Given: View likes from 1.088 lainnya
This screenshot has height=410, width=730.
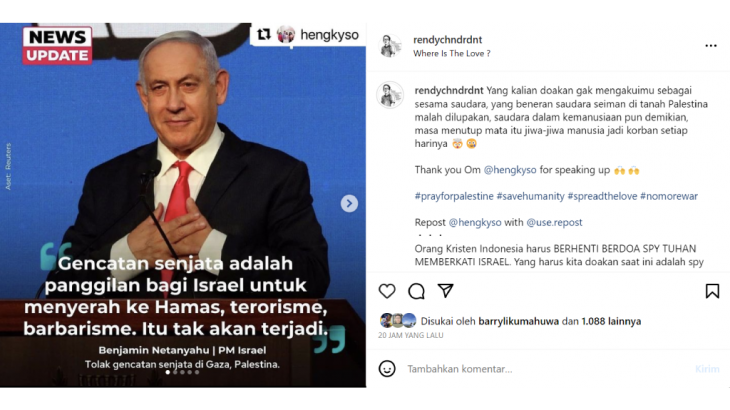Looking at the screenshot, I should tap(611, 321).
